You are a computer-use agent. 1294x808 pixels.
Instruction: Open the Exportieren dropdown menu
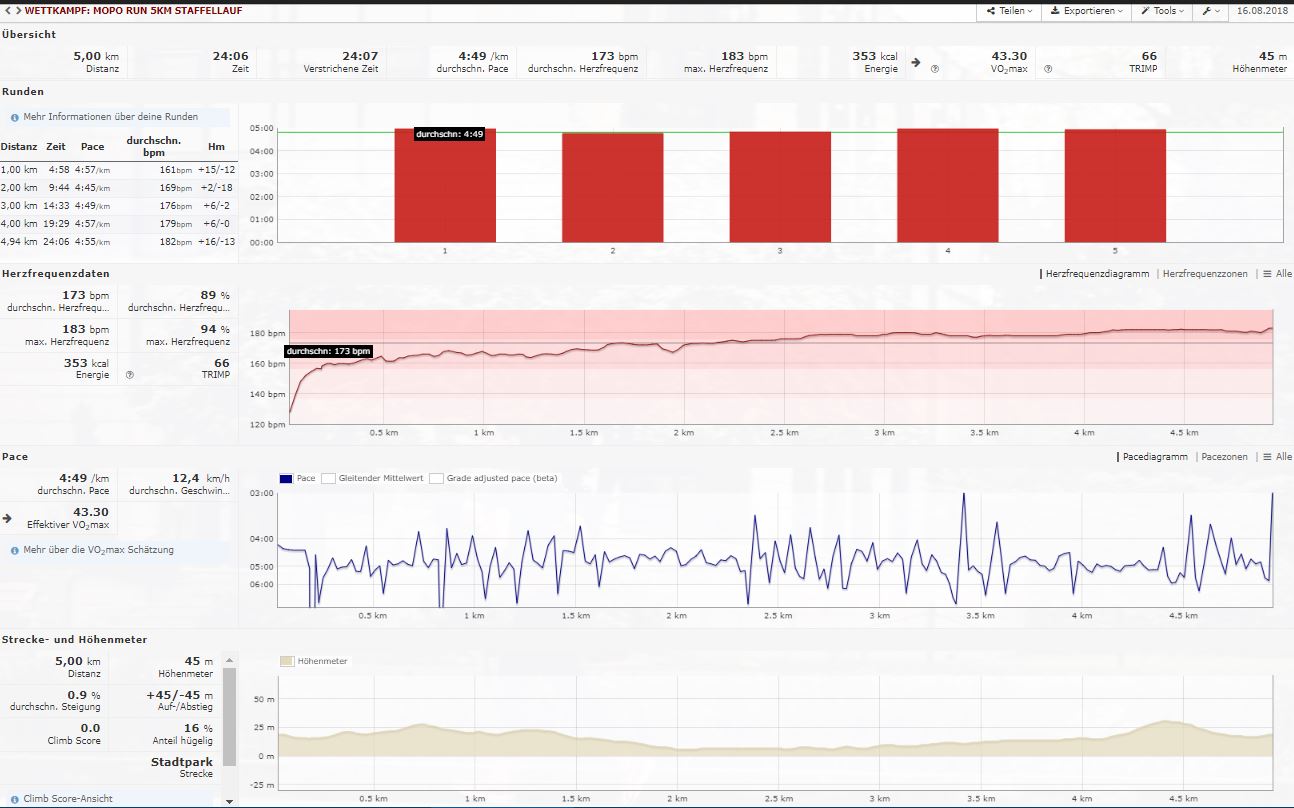point(1085,11)
